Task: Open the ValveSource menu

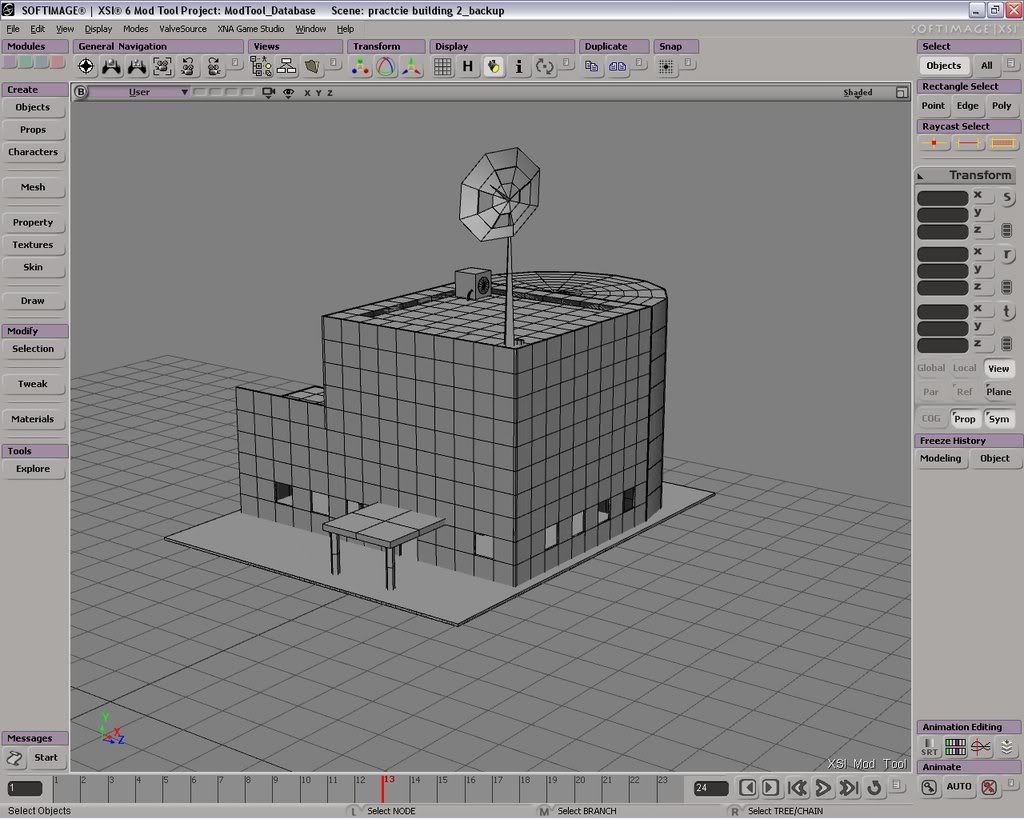Action: [x=183, y=29]
